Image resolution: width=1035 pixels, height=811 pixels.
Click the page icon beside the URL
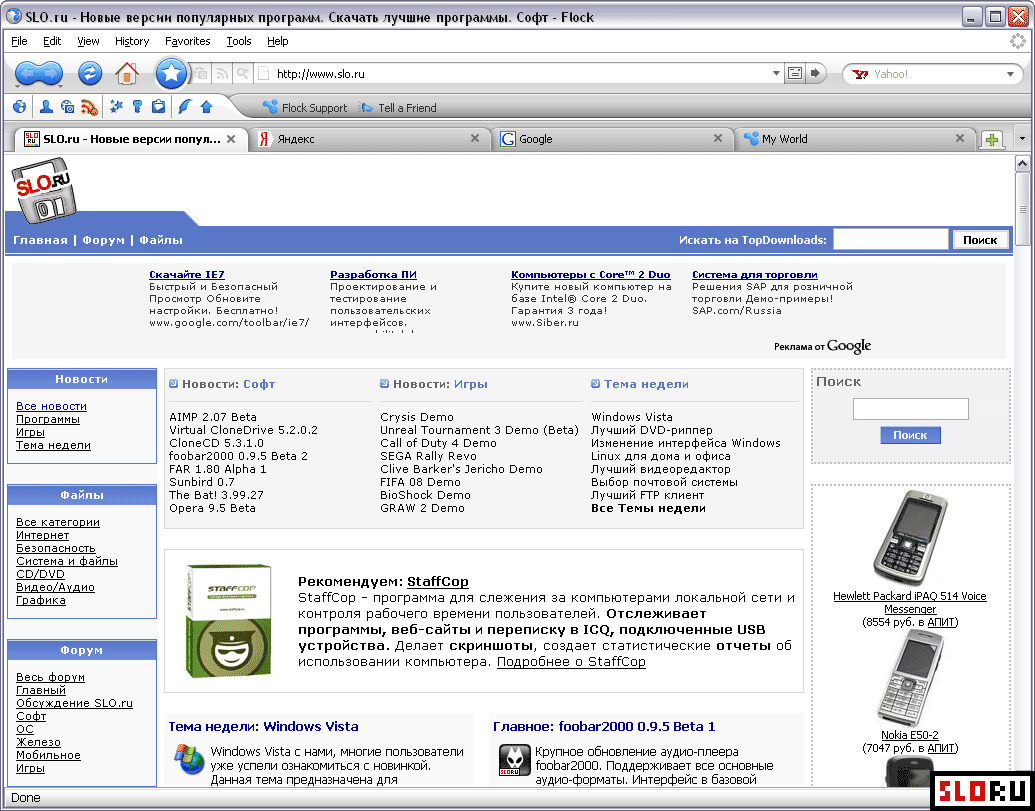tap(263, 73)
